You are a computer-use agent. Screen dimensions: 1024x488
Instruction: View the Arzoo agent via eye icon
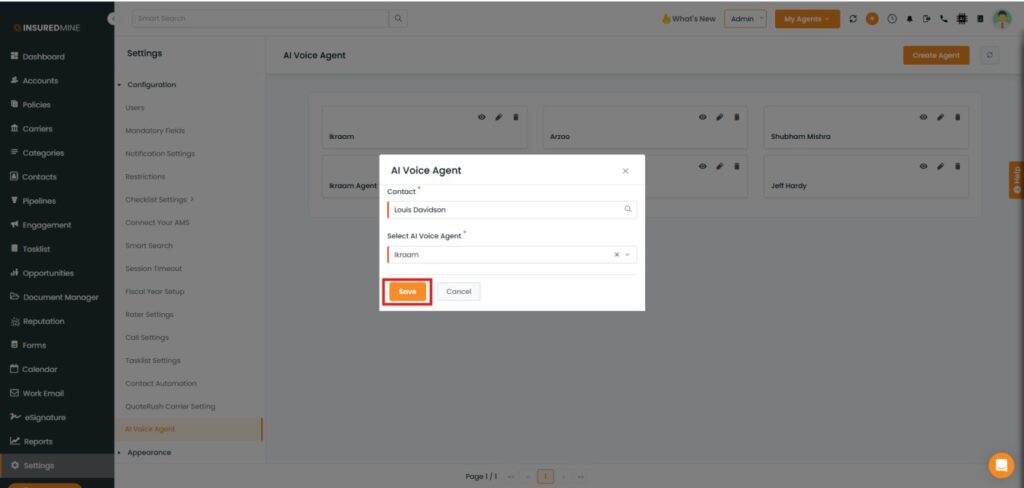pyautogui.click(x=702, y=117)
